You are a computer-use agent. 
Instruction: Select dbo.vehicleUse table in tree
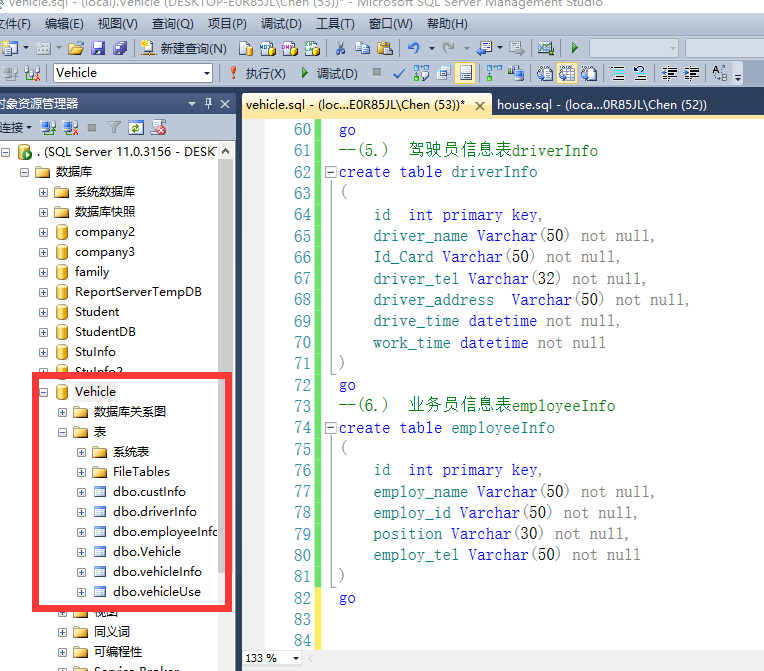(x=157, y=592)
